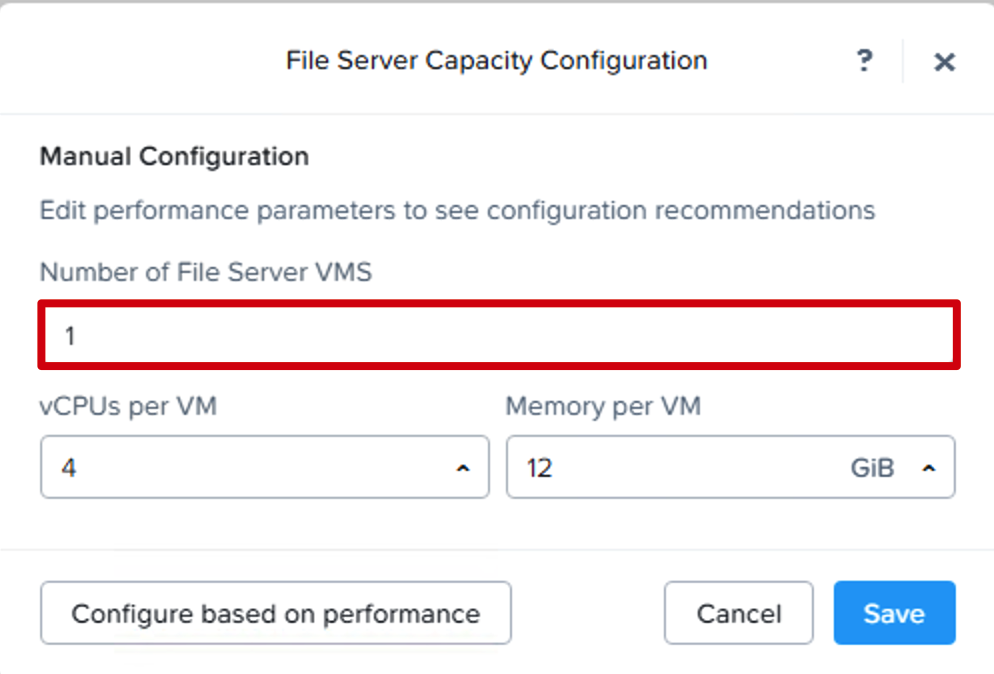Image resolution: width=994 pixels, height=674 pixels.
Task: Click the GiB unit label in memory field
Action: [x=872, y=468]
